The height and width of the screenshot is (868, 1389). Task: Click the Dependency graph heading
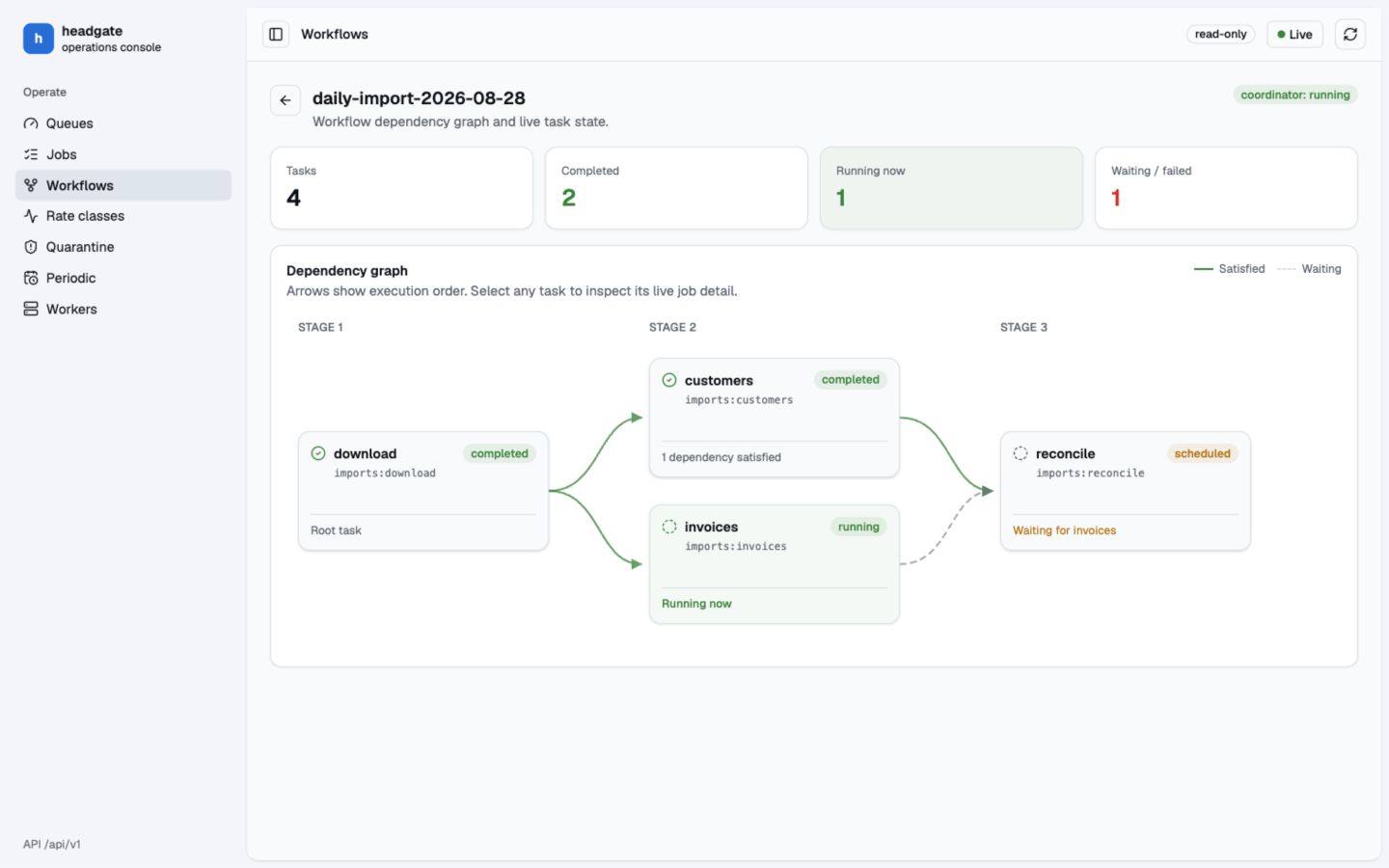click(x=347, y=271)
